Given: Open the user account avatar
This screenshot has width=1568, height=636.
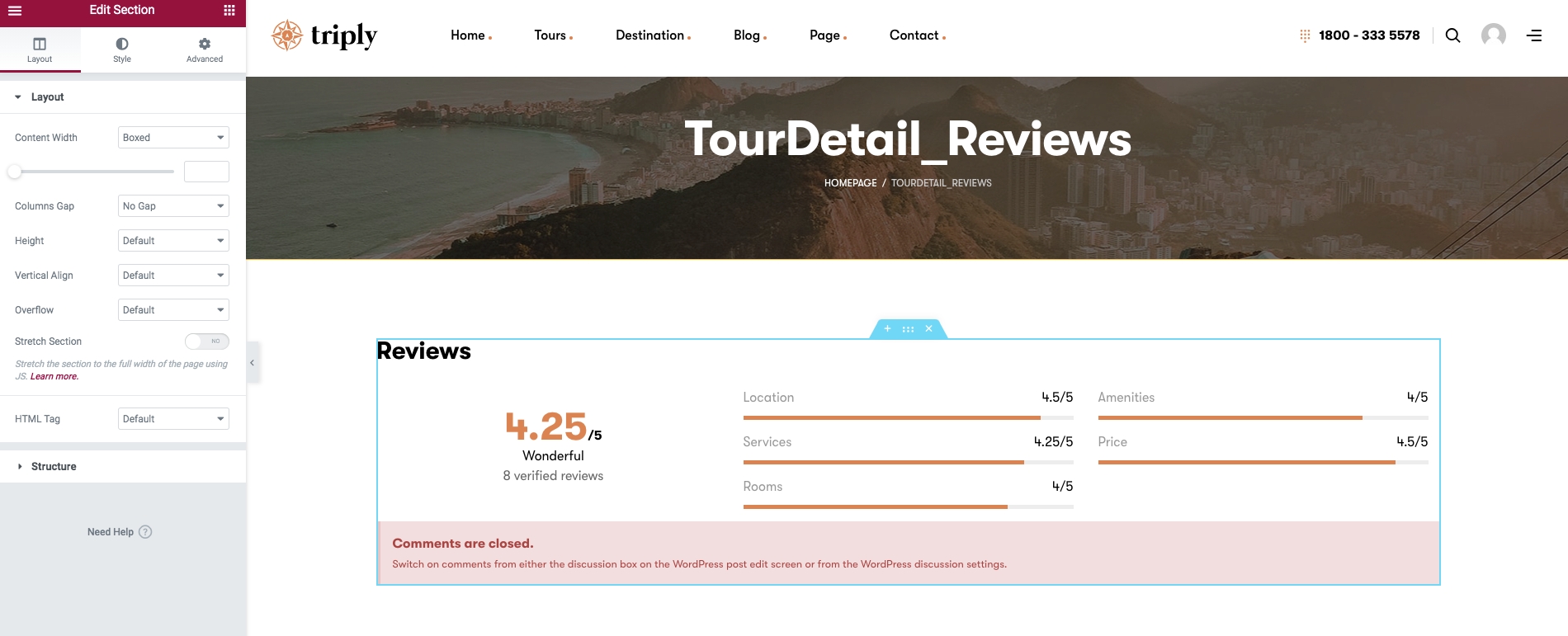Looking at the screenshot, I should tap(1493, 35).
